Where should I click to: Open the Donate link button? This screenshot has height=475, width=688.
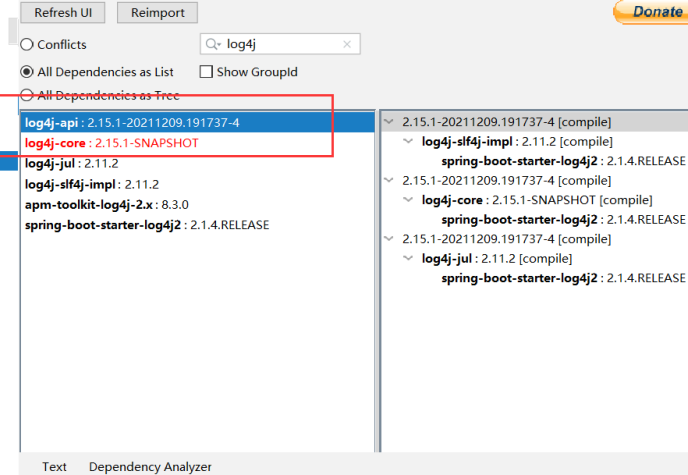point(652,12)
